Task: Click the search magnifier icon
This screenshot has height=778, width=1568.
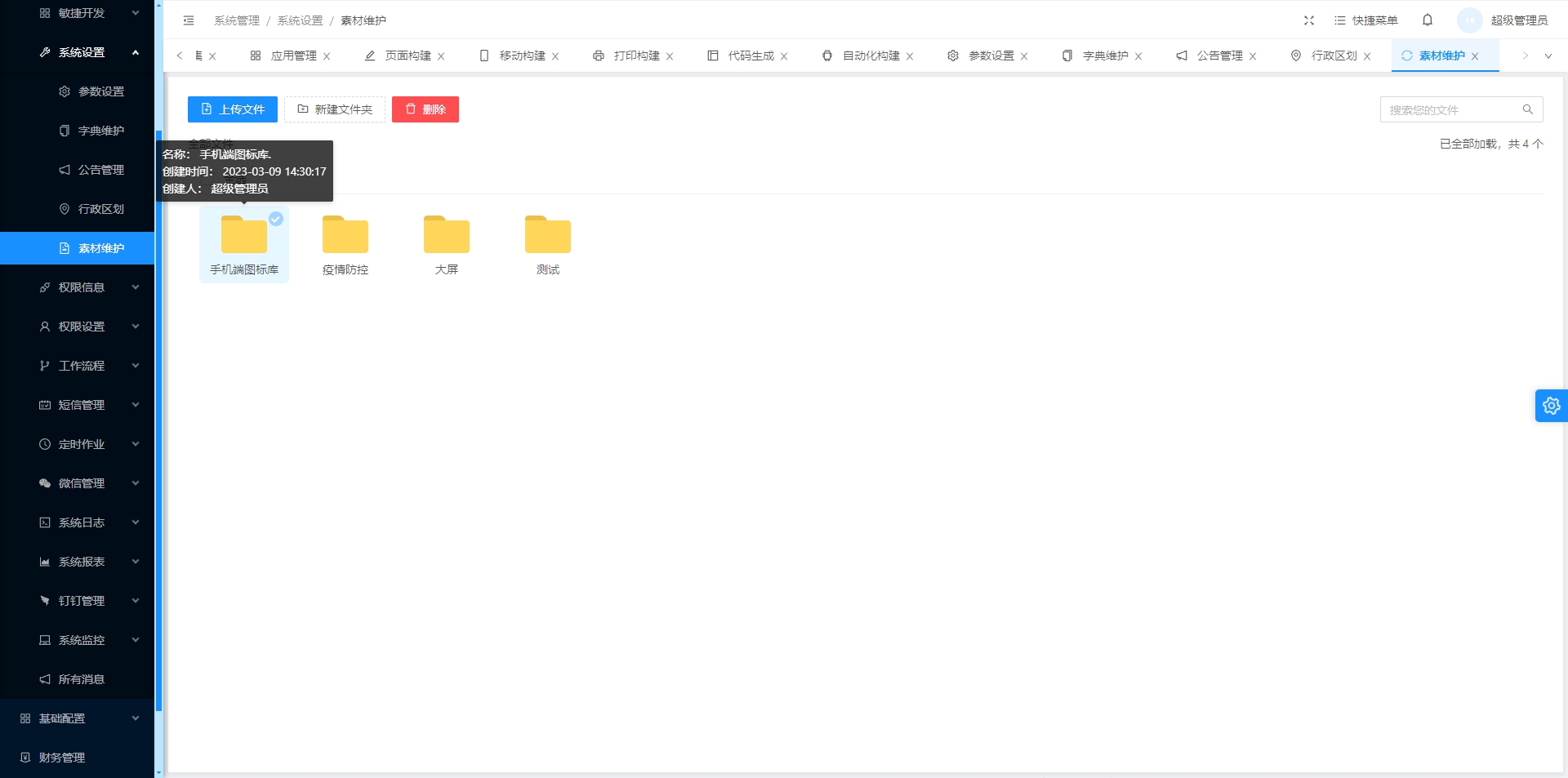Action: 1527,109
